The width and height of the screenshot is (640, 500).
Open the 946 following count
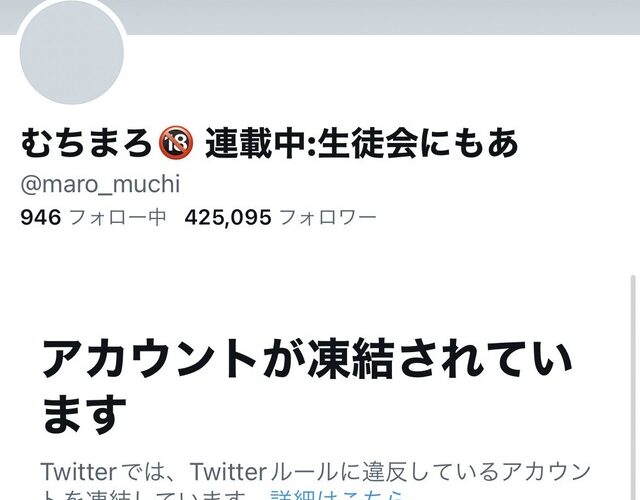41,217
